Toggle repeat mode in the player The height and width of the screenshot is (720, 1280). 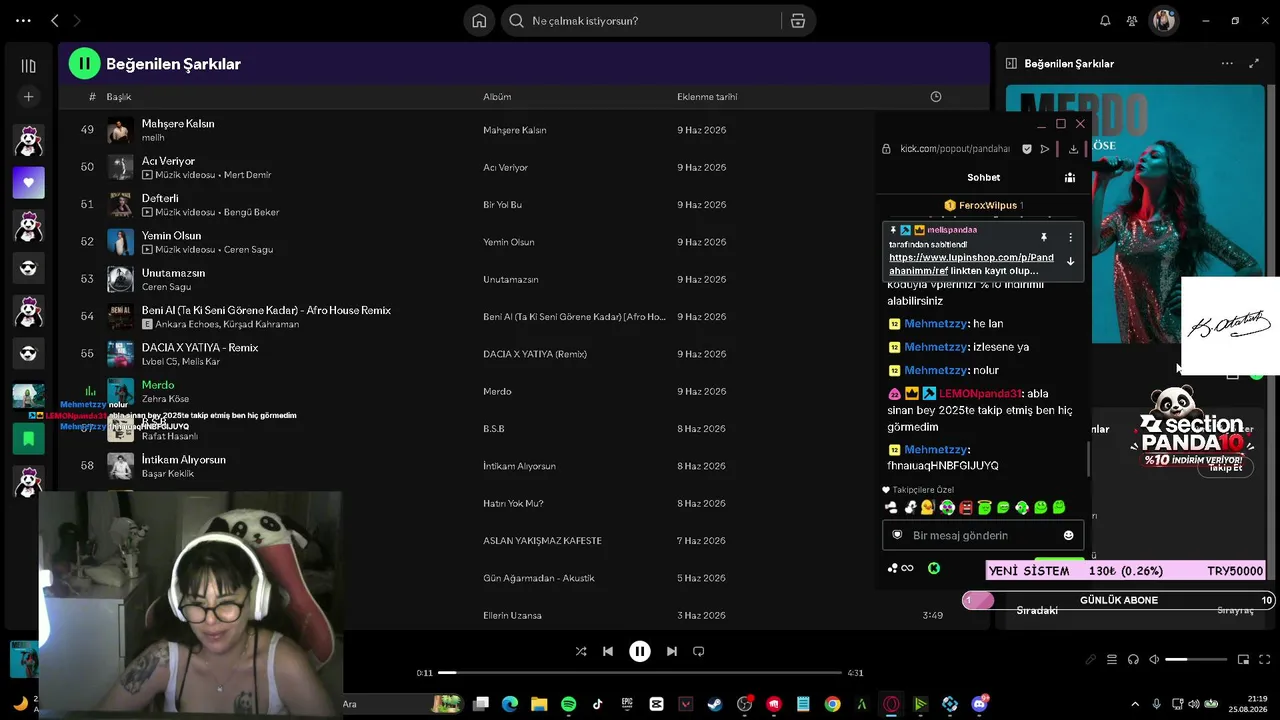[x=699, y=651]
